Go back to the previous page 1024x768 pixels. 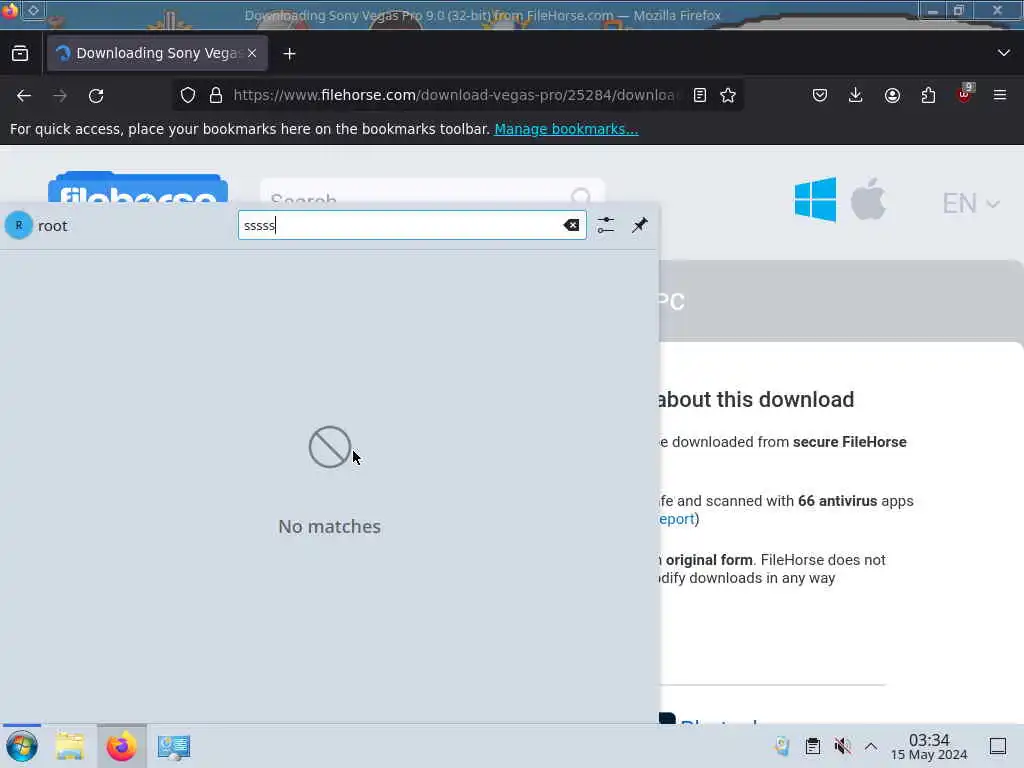pyautogui.click(x=24, y=96)
